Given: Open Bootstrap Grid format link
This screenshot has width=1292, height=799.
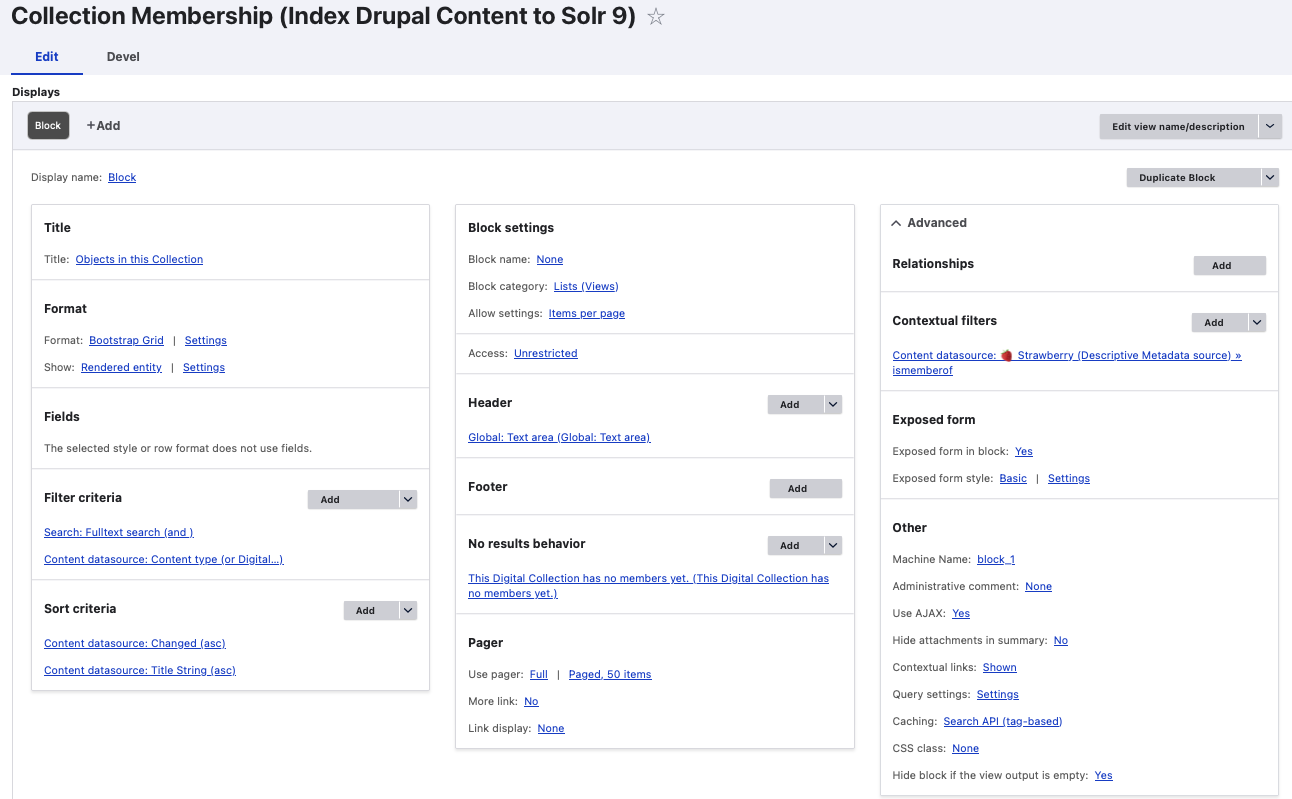Looking at the screenshot, I should pos(126,340).
